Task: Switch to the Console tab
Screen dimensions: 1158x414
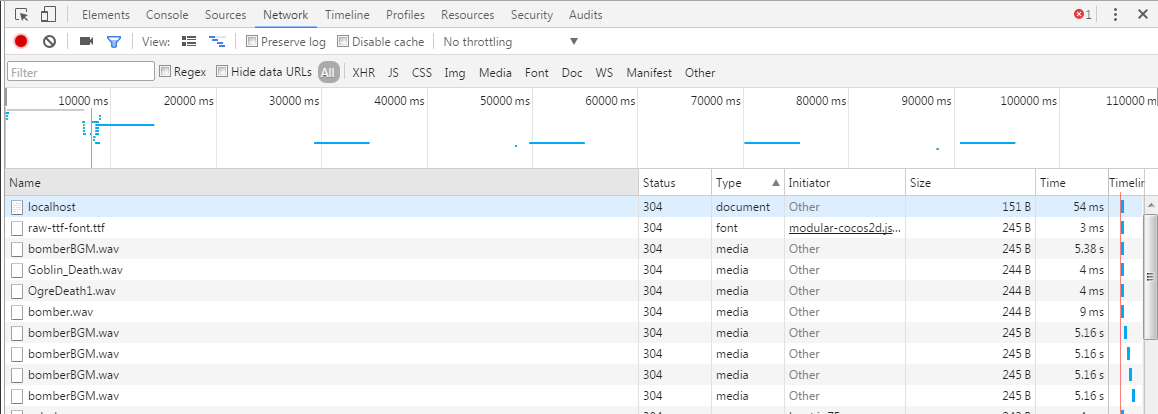Action: (x=167, y=15)
